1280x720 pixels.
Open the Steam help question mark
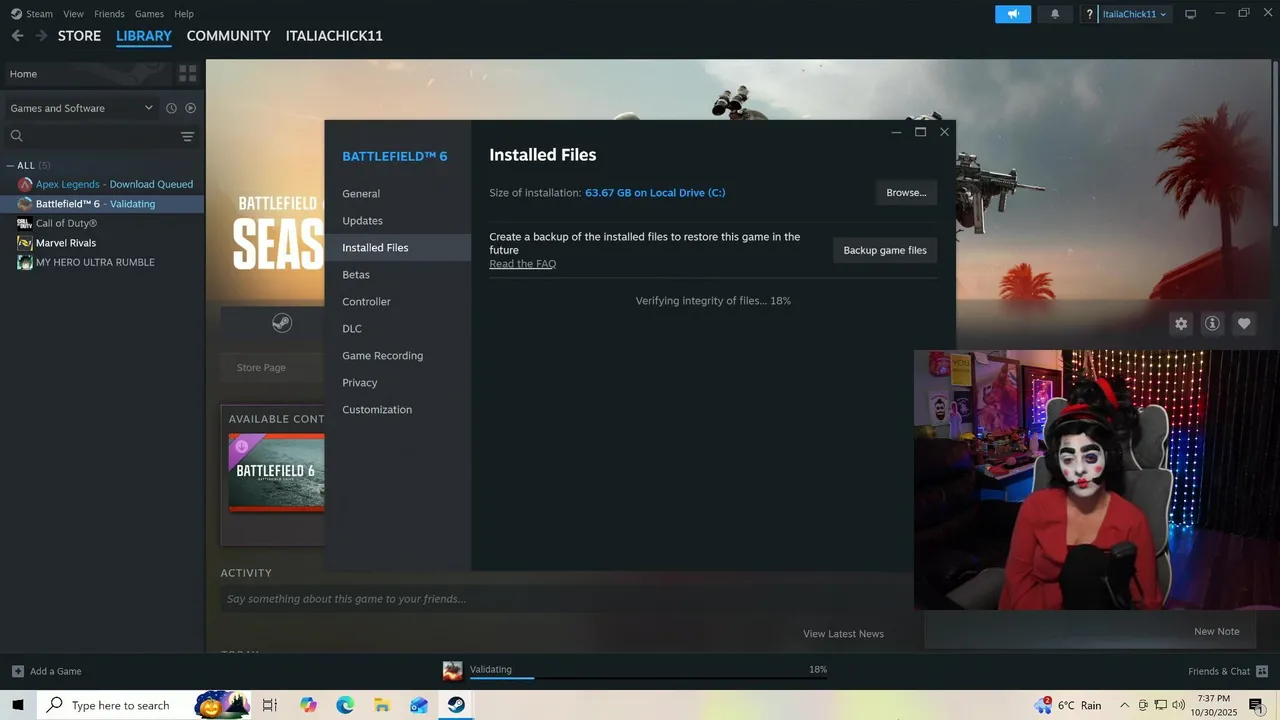1089,14
